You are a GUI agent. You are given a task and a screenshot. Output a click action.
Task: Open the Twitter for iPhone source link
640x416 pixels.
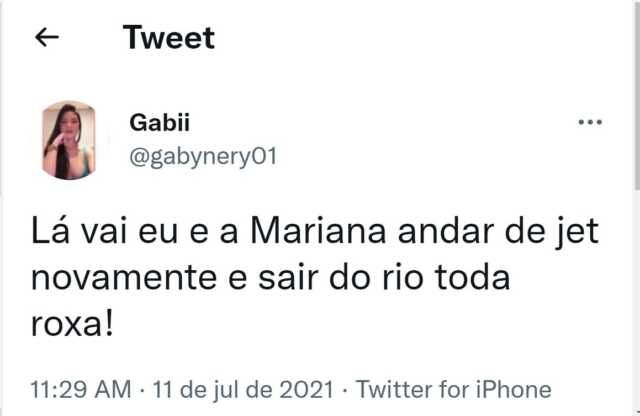point(453,389)
